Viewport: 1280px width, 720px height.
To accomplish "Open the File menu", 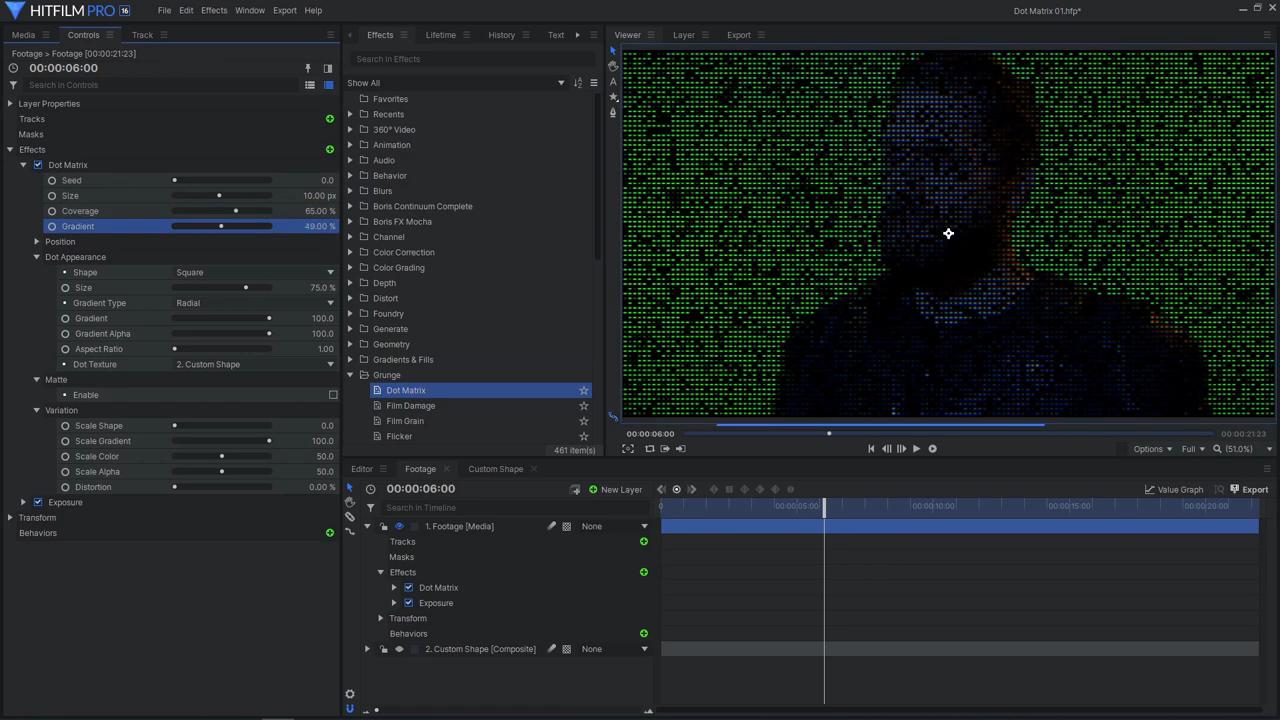I will click(x=164, y=11).
